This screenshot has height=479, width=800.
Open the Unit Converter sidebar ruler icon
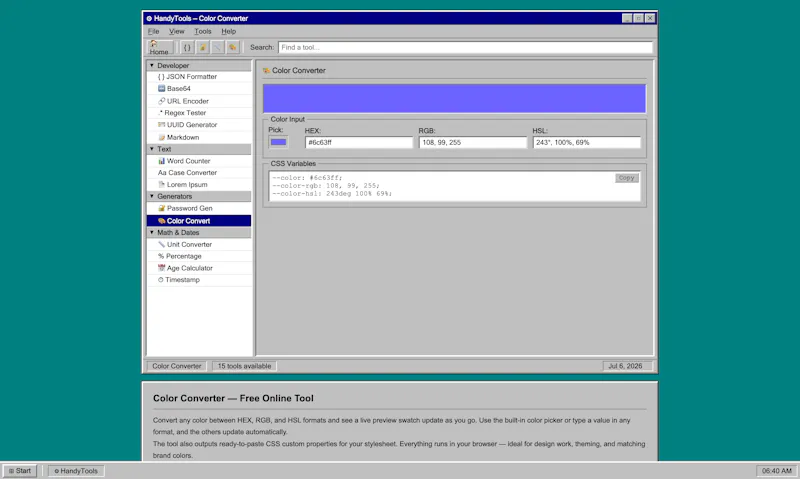(x=161, y=244)
